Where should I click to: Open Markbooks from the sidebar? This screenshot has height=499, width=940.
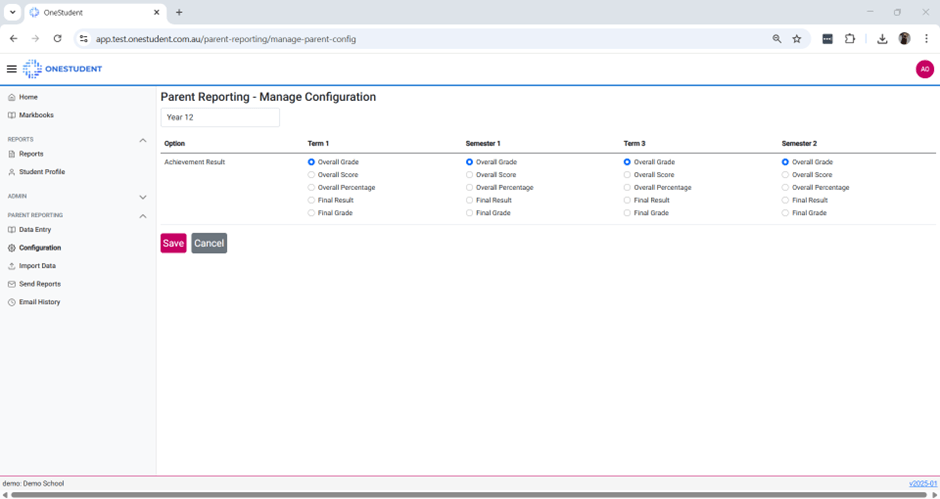pos(36,115)
